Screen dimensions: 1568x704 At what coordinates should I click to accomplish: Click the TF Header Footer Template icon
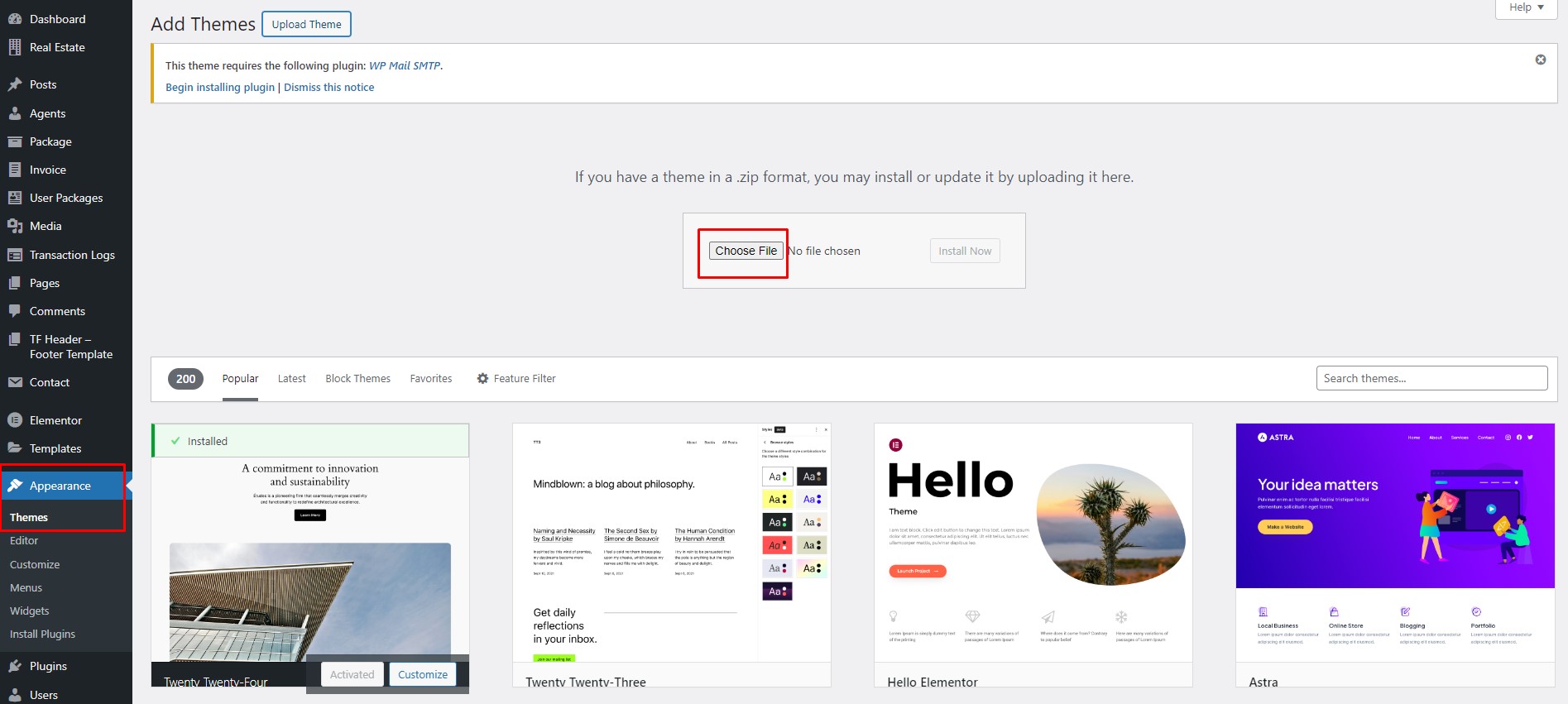(15, 339)
